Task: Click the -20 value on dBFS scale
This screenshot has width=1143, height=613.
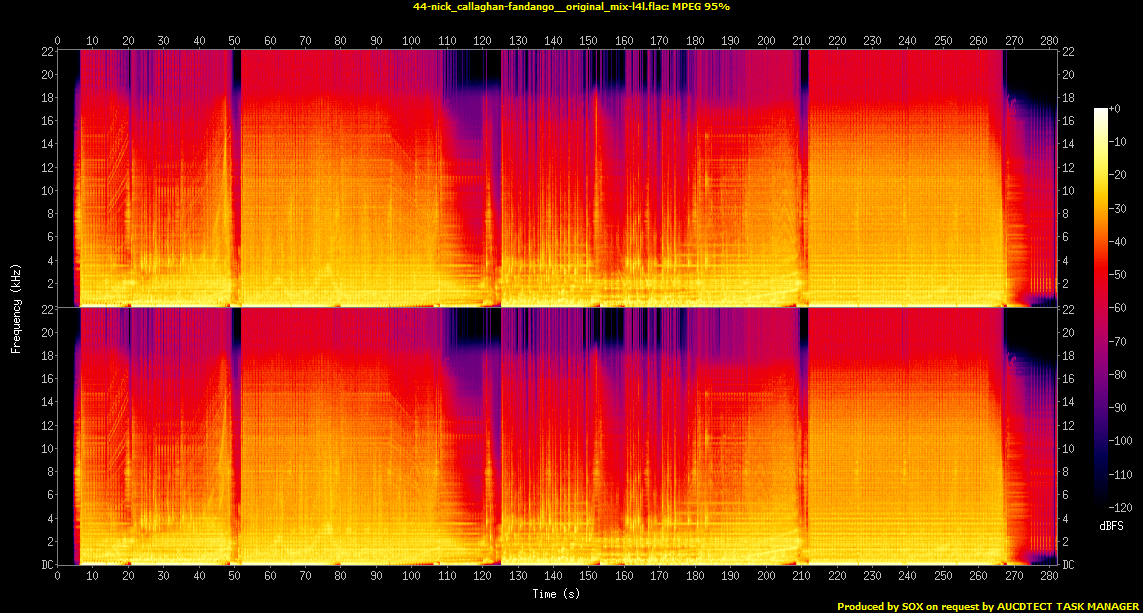Action: [1117, 175]
